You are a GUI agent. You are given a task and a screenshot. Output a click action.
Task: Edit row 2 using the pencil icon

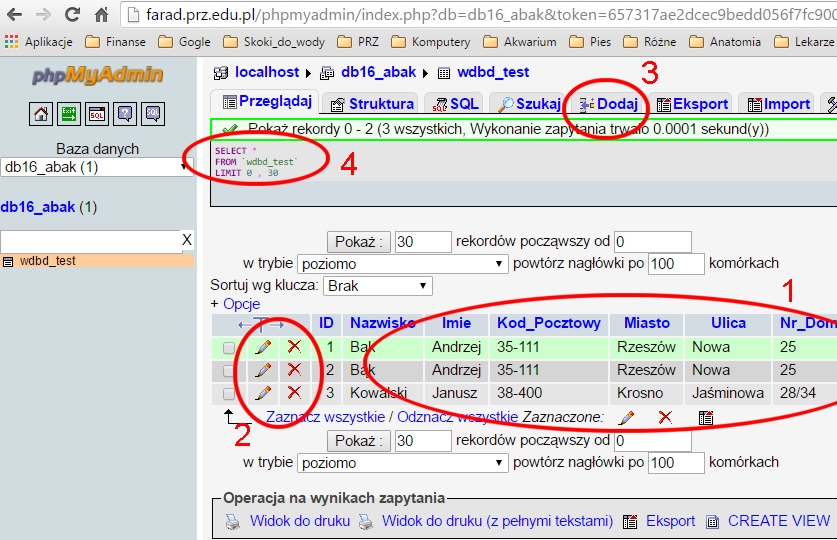click(x=263, y=370)
